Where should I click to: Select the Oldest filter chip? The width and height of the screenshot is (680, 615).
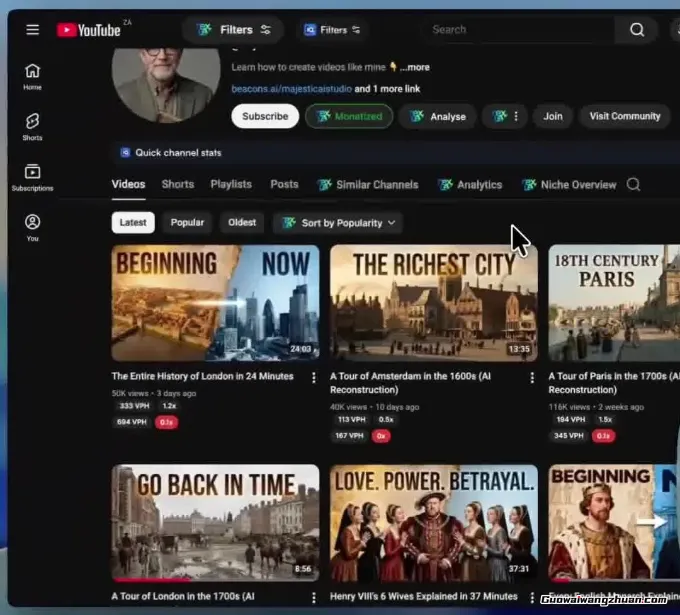click(x=242, y=223)
